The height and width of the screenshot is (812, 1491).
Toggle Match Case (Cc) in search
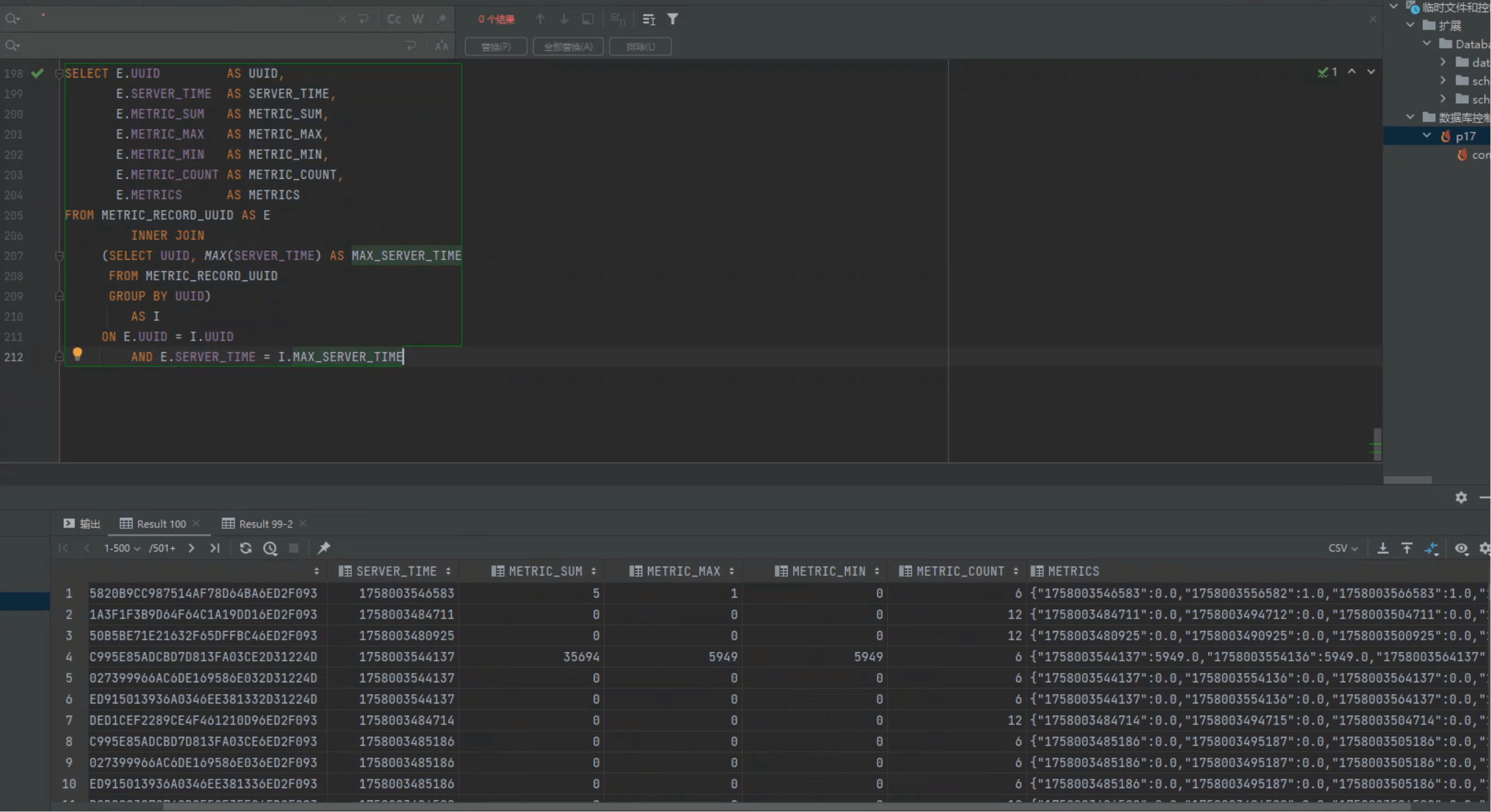(394, 19)
